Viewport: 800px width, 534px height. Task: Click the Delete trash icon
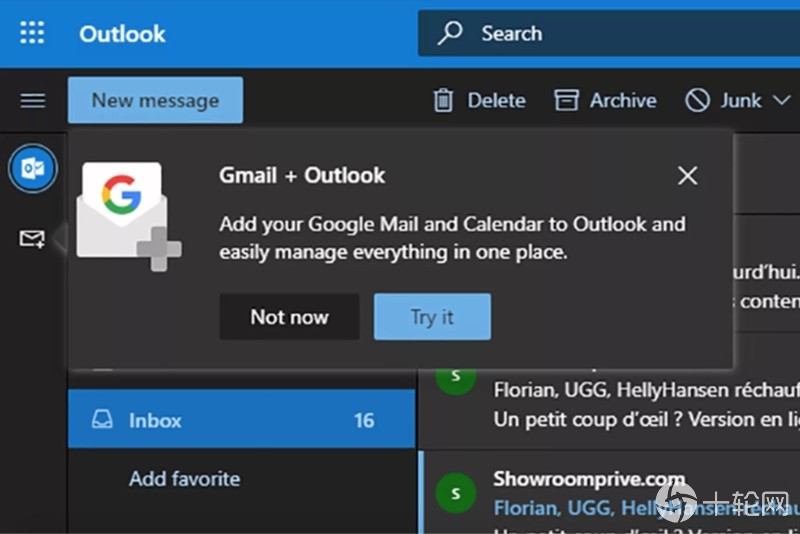click(x=443, y=100)
